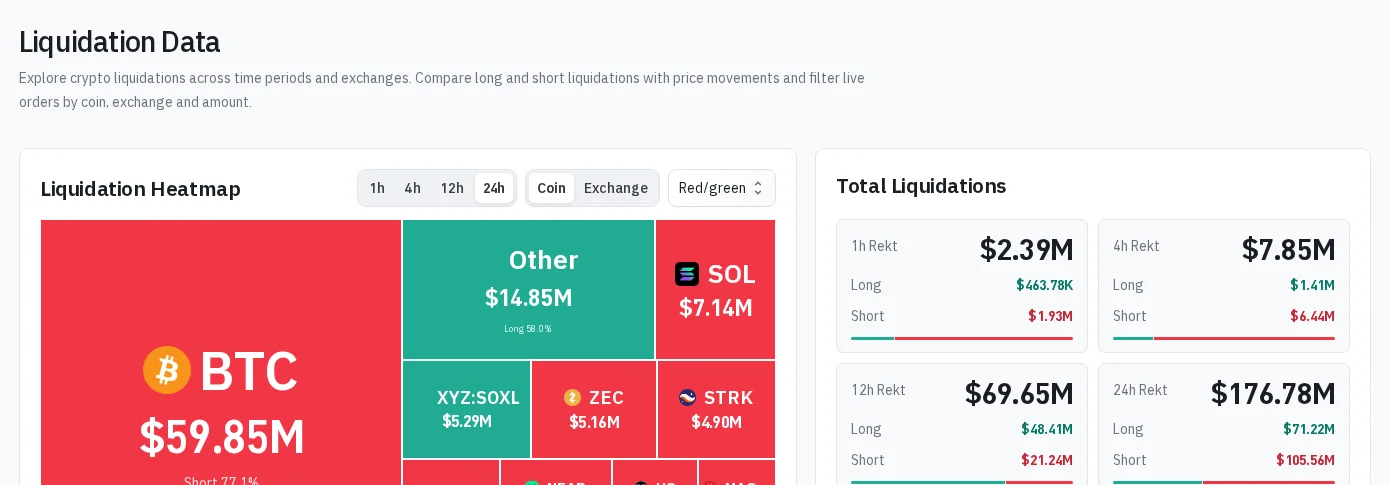Switch heatmap to 1h timeframe
This screenshot has width=1390, height=485.
pyautogui.click(x=377, y=188)
